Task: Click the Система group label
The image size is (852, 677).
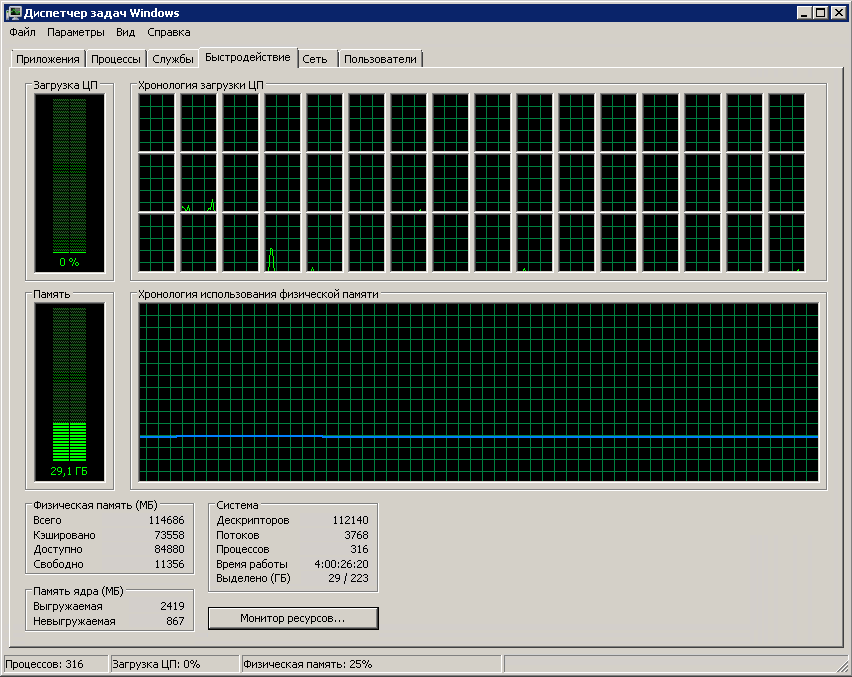Action: pos(237,505)
